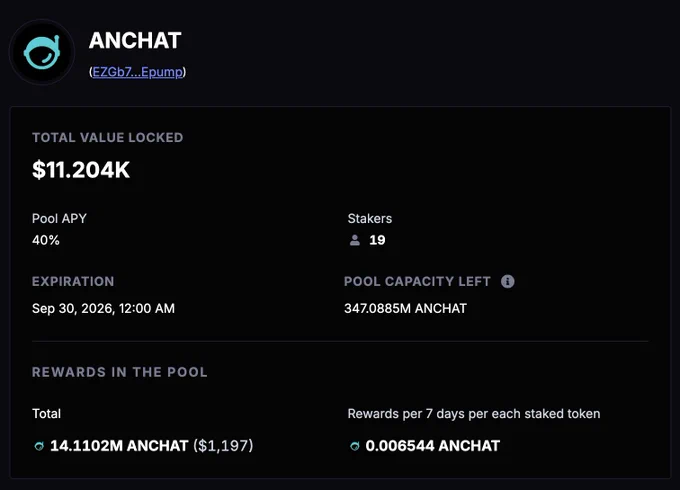Click token icon beside 0.006544 ANCHAT
Image resolution: width=680 pixels, height=490 pixels.
(355, 446)
